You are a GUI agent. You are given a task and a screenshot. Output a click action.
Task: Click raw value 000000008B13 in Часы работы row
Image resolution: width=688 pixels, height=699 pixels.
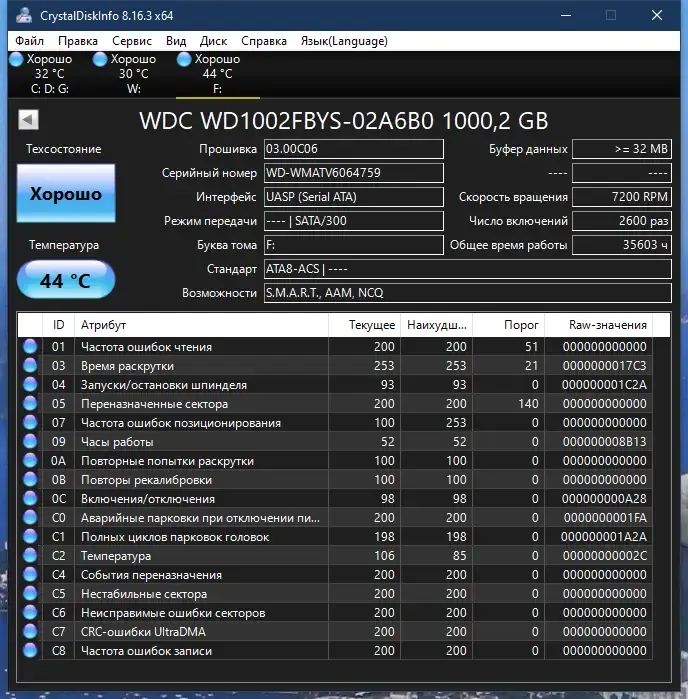point(604,442)
